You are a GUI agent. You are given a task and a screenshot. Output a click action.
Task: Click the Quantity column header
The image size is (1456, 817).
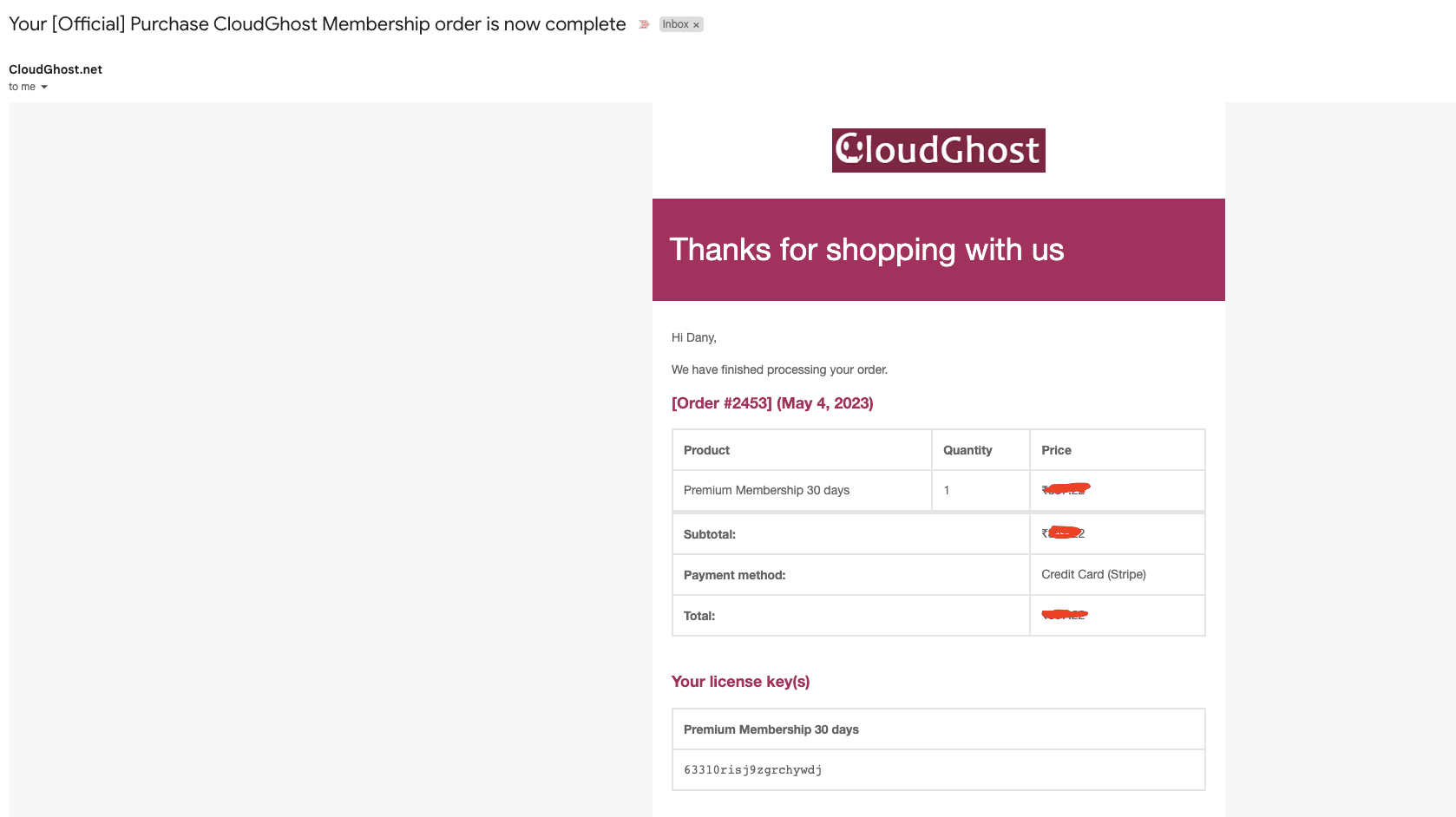967,450
